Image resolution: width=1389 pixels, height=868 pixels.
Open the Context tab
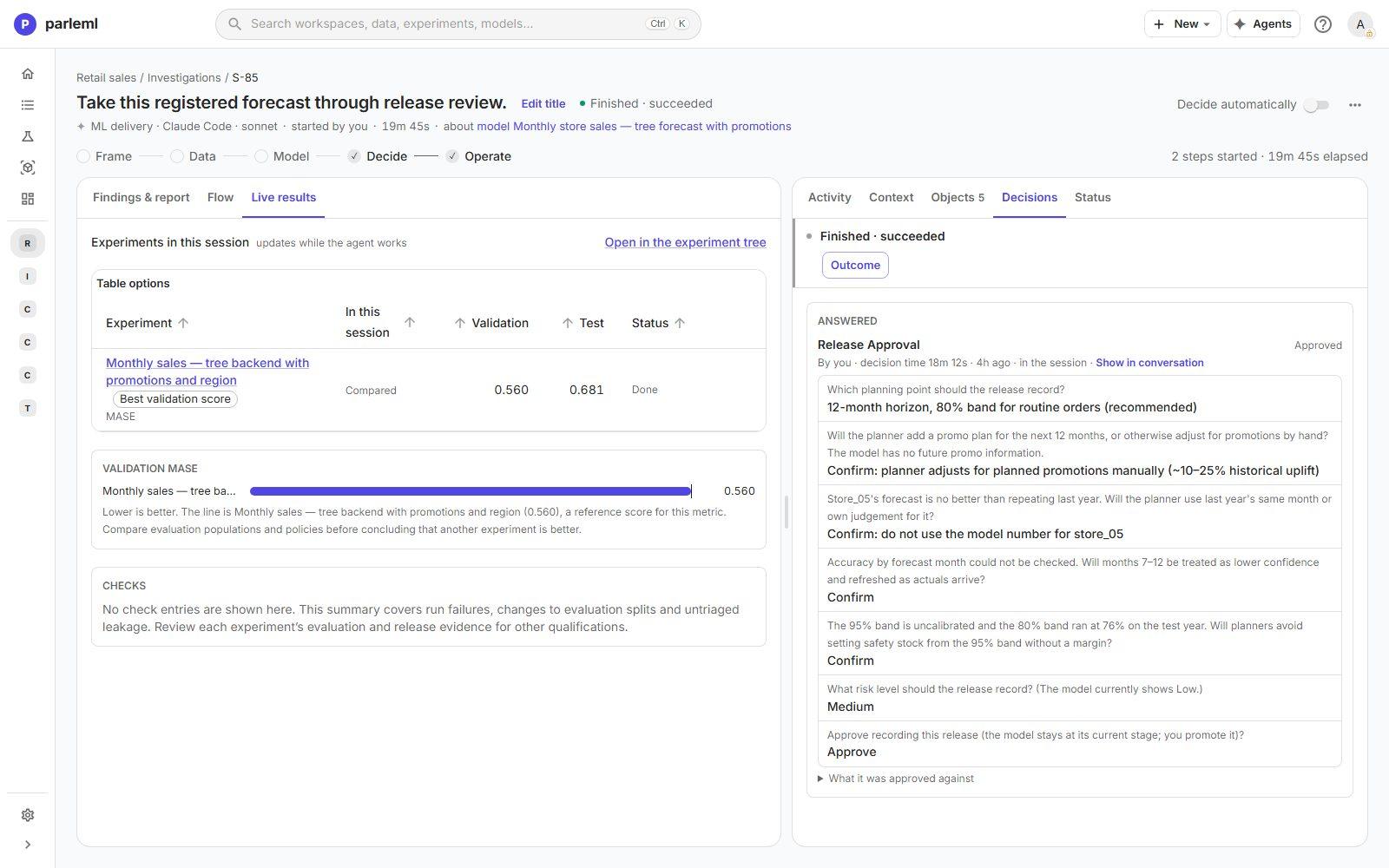coord(892,198)
